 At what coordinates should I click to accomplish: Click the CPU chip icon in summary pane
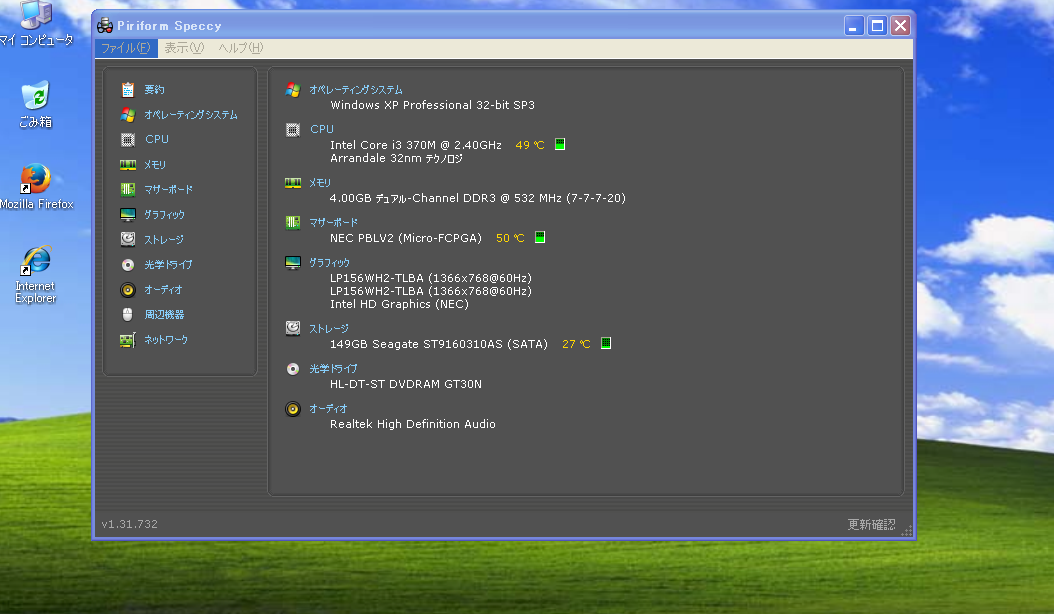tap(292, 129)
